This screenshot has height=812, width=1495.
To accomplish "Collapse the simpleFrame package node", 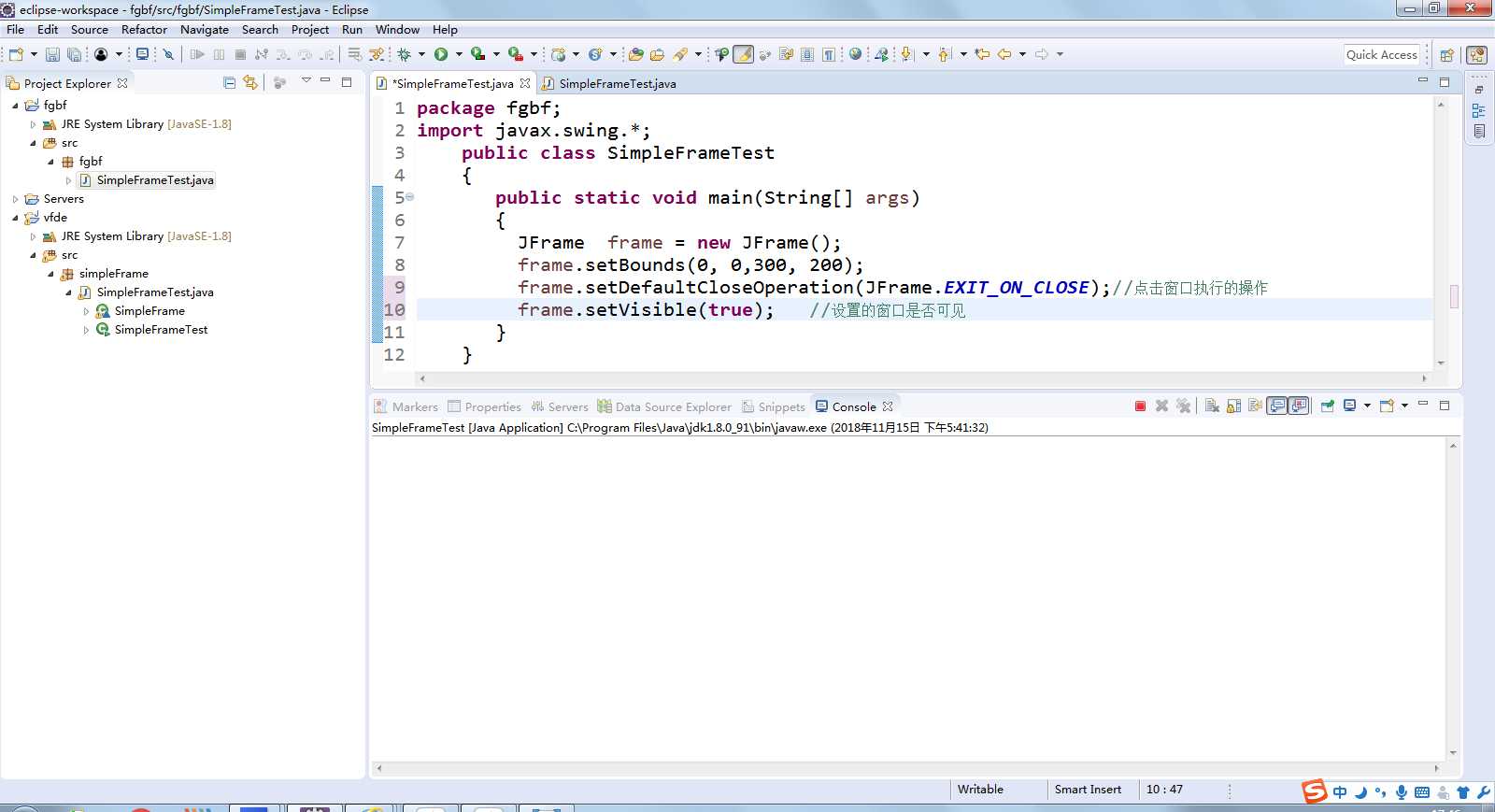I will click(50, 274).
